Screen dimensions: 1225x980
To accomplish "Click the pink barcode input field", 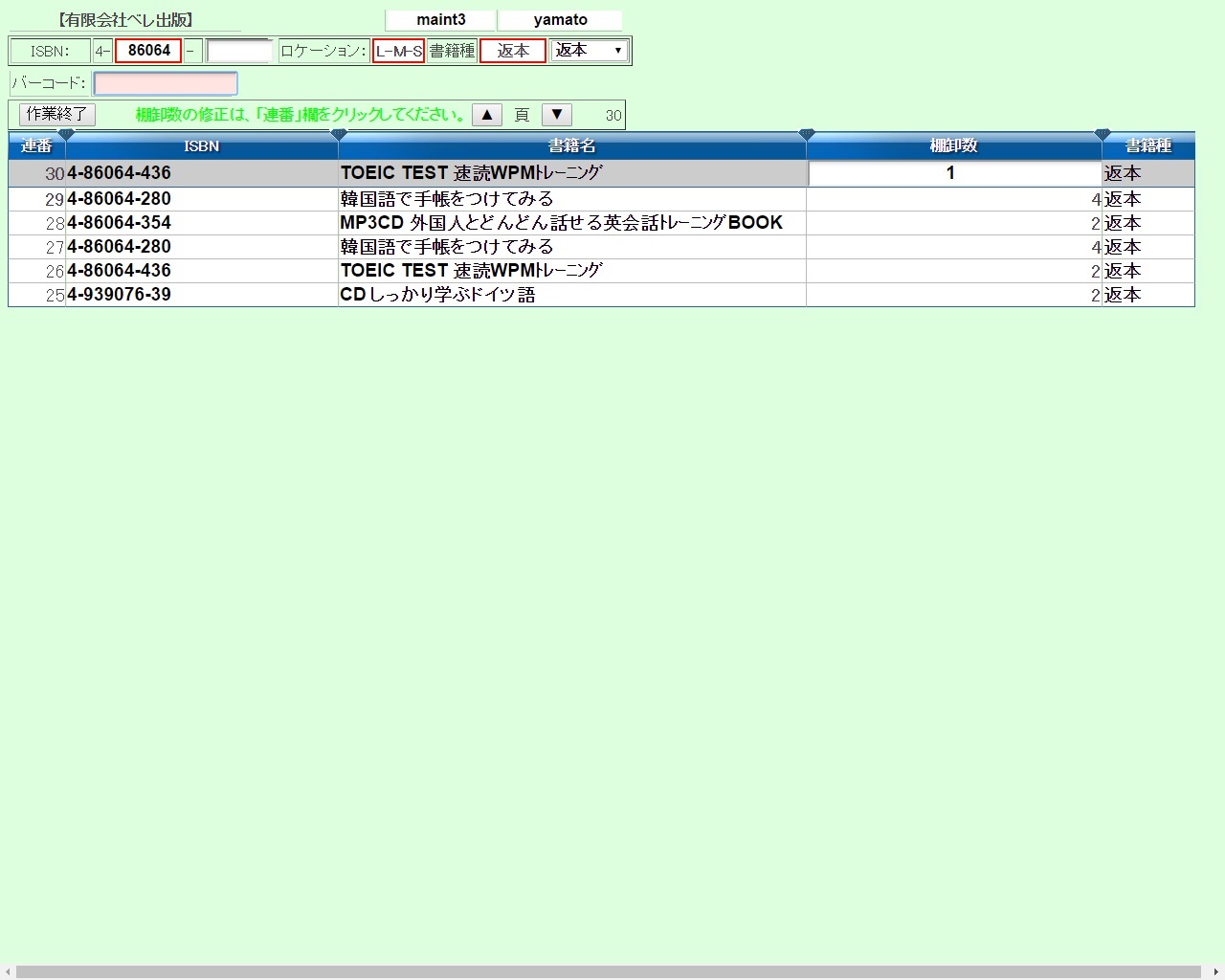I will [166, 84].
